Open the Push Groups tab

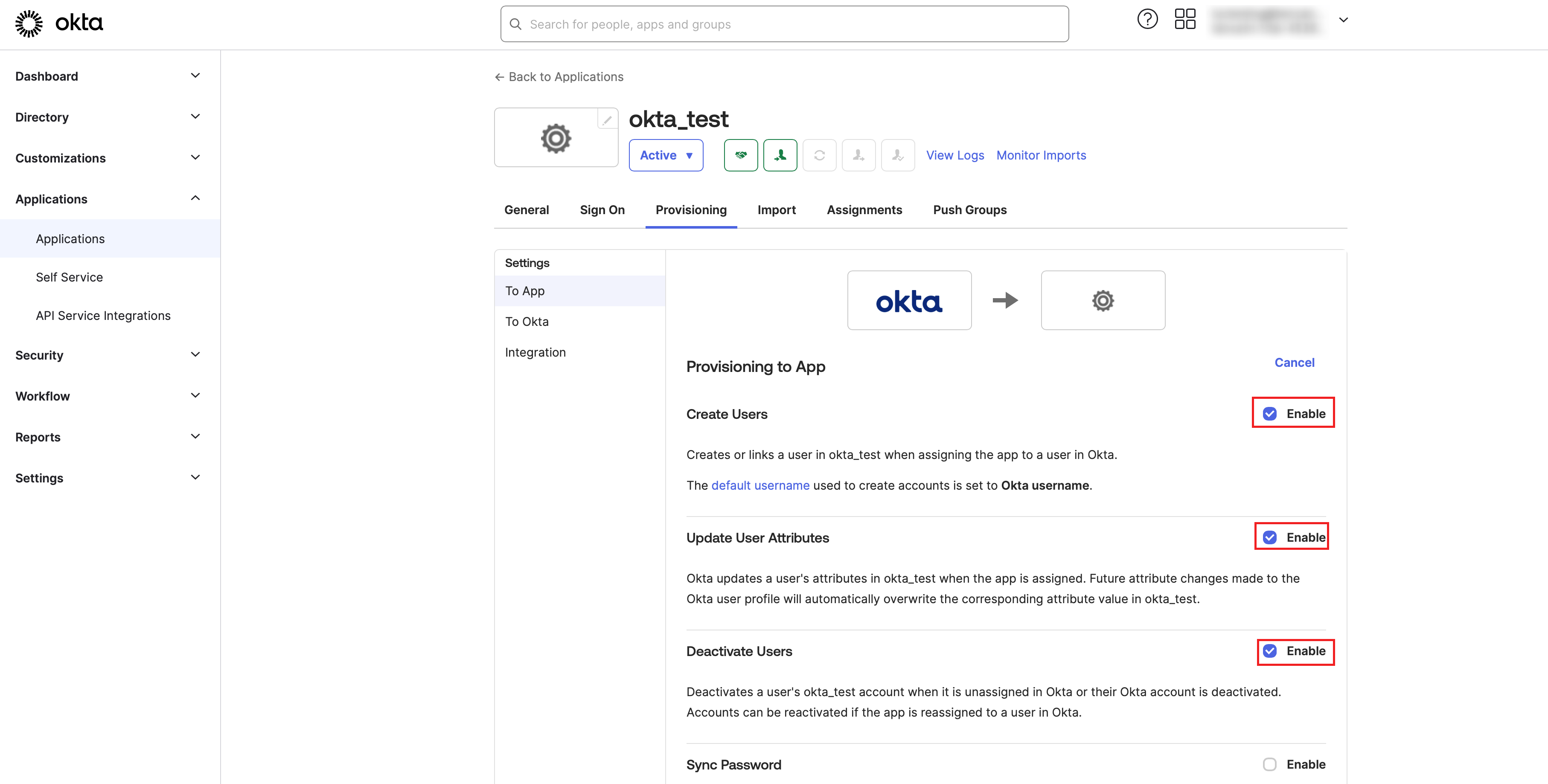969,210
